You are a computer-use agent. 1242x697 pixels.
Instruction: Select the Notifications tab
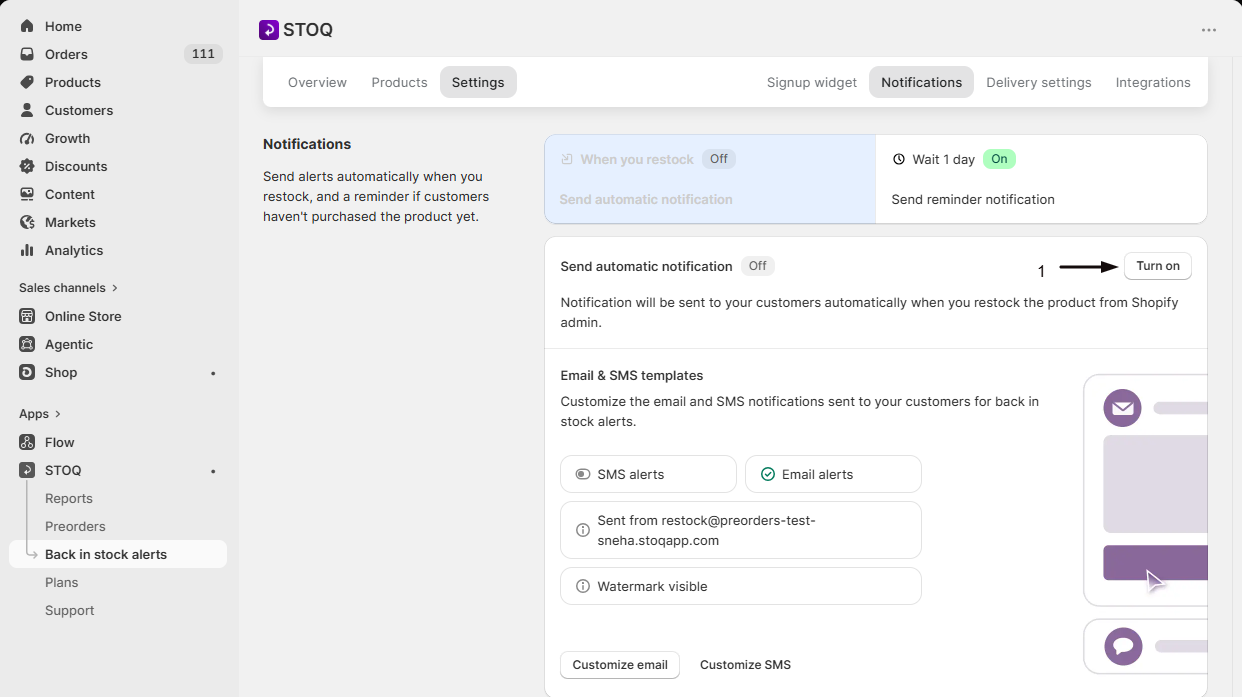pos(922,82)
